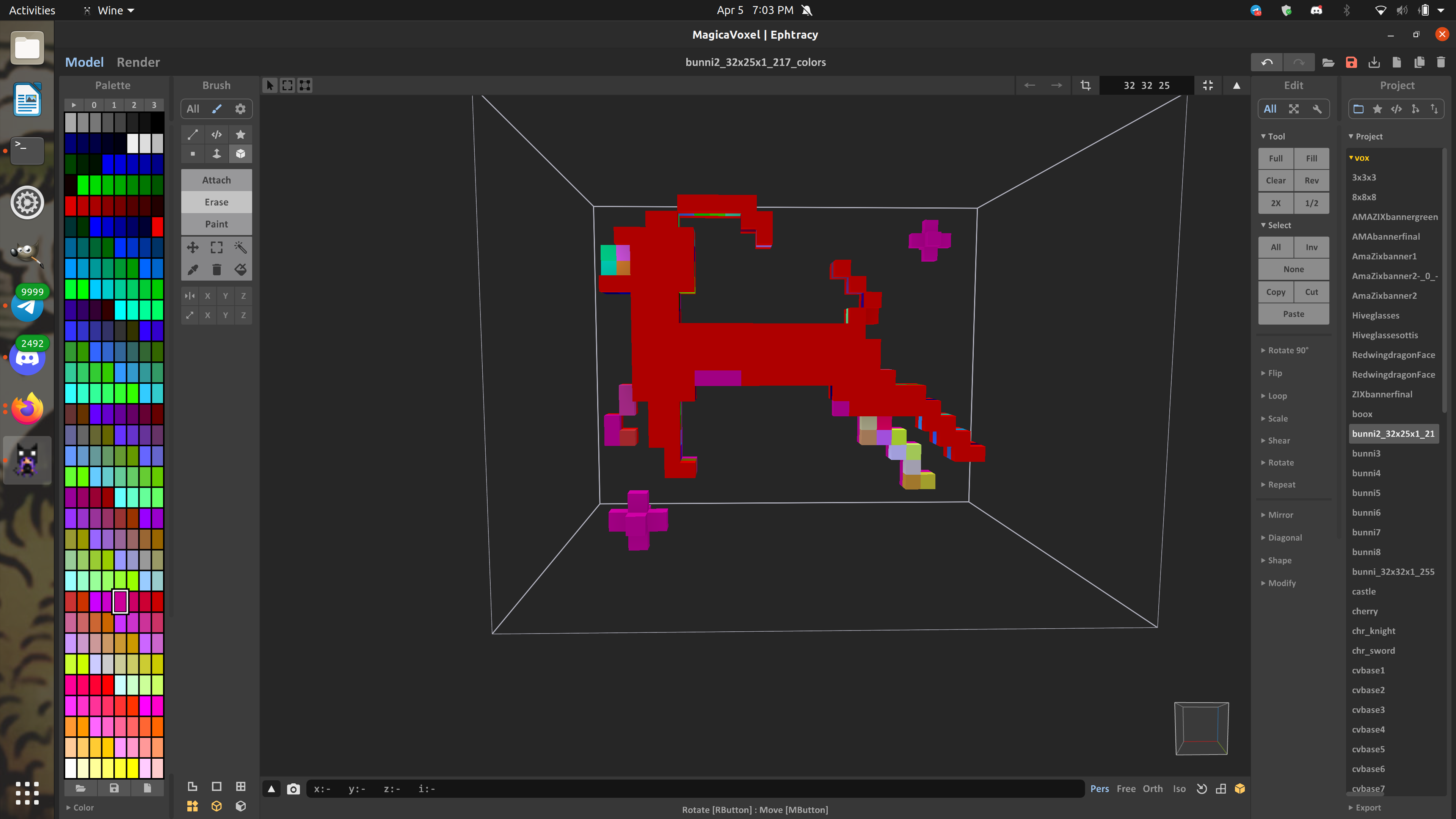
Task: Click the Inv selection button
Action: click(1311, 247)
